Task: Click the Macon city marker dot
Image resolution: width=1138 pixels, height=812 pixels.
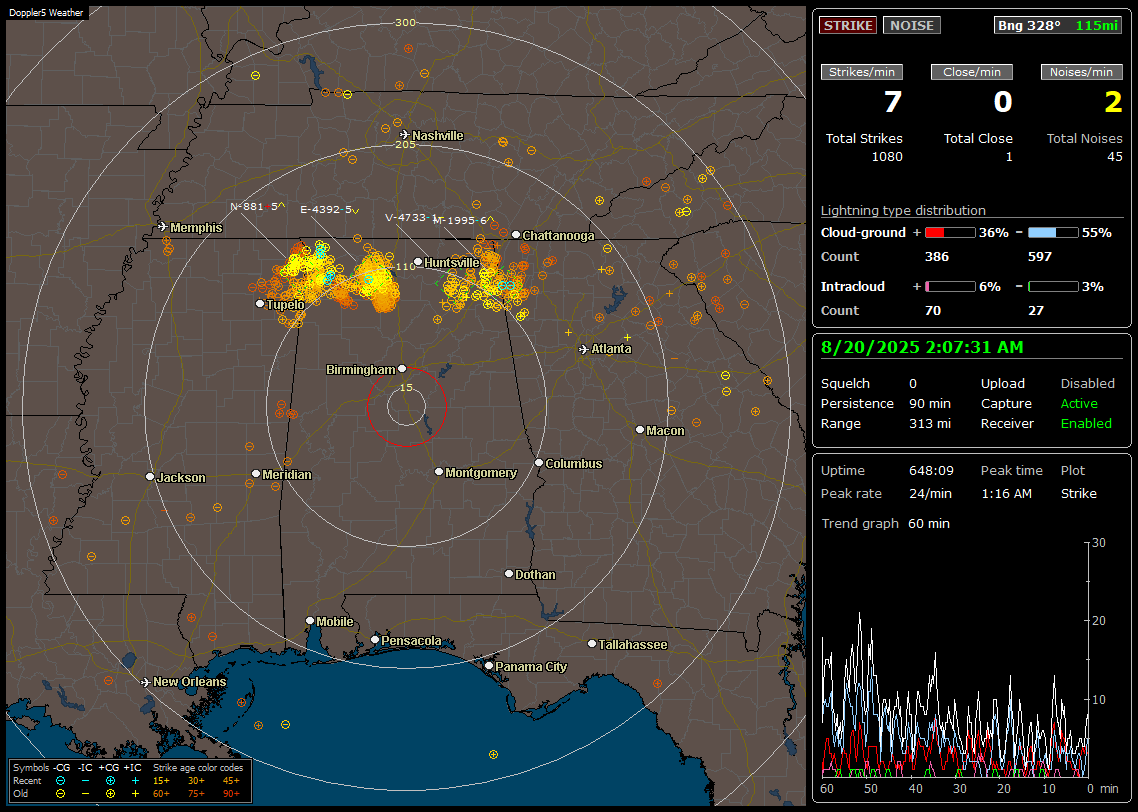Action: [640, 430]
